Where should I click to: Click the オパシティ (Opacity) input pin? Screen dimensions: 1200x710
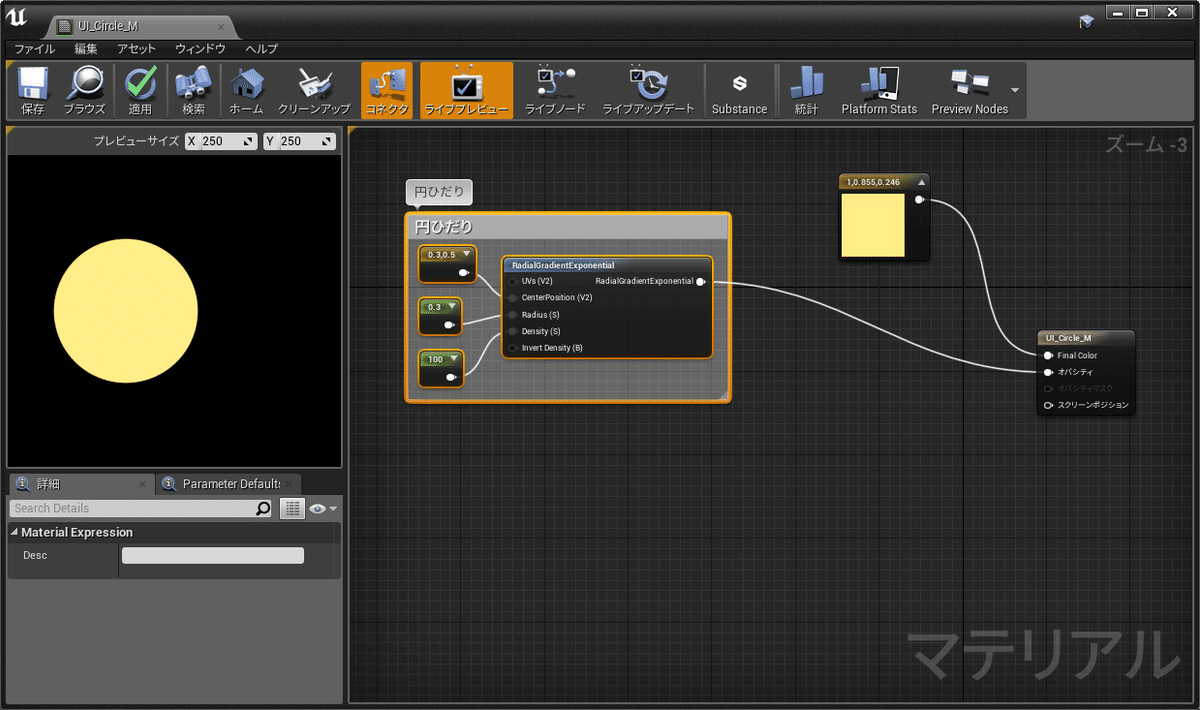(1048, 372)
